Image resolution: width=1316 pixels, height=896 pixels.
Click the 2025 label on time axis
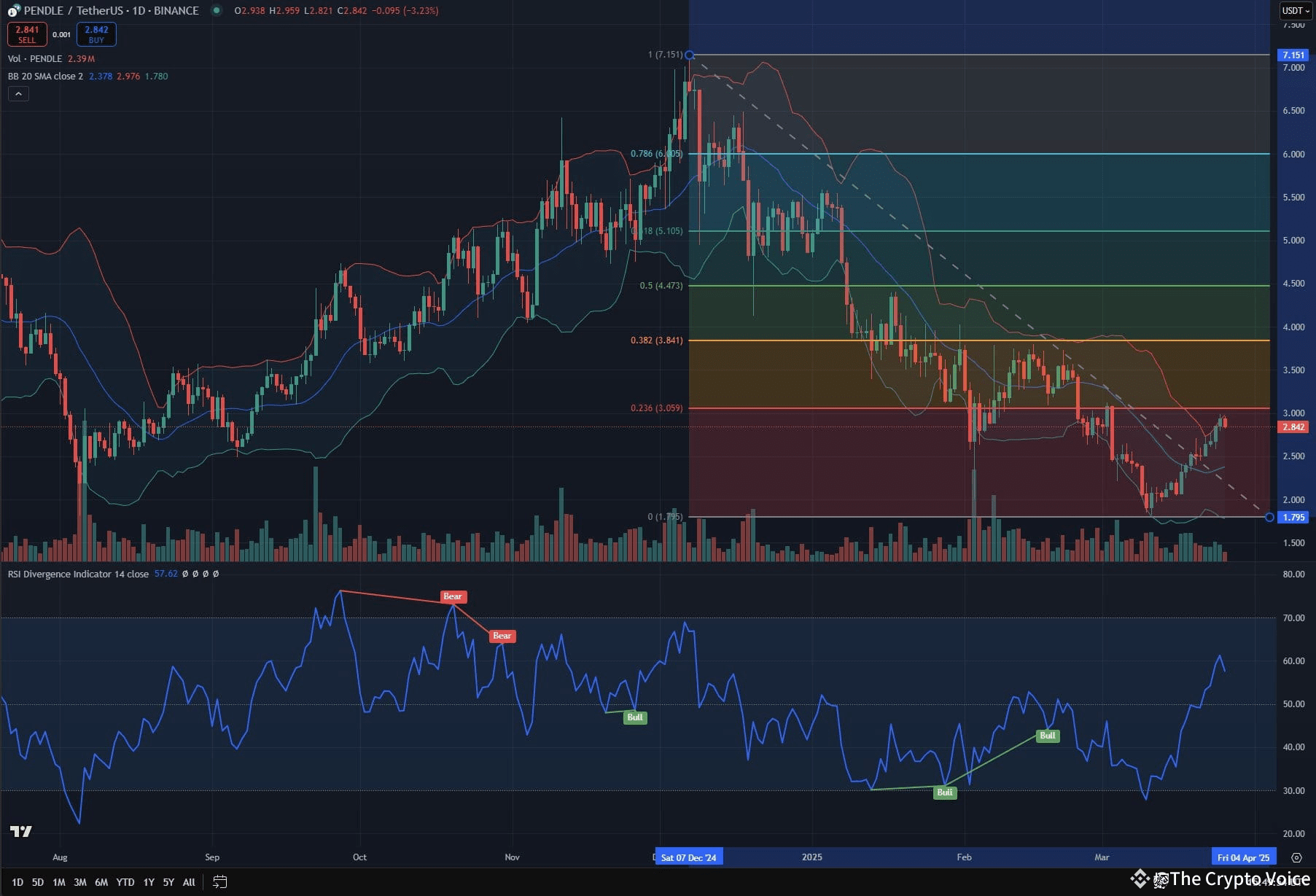(x=812, y=857)
